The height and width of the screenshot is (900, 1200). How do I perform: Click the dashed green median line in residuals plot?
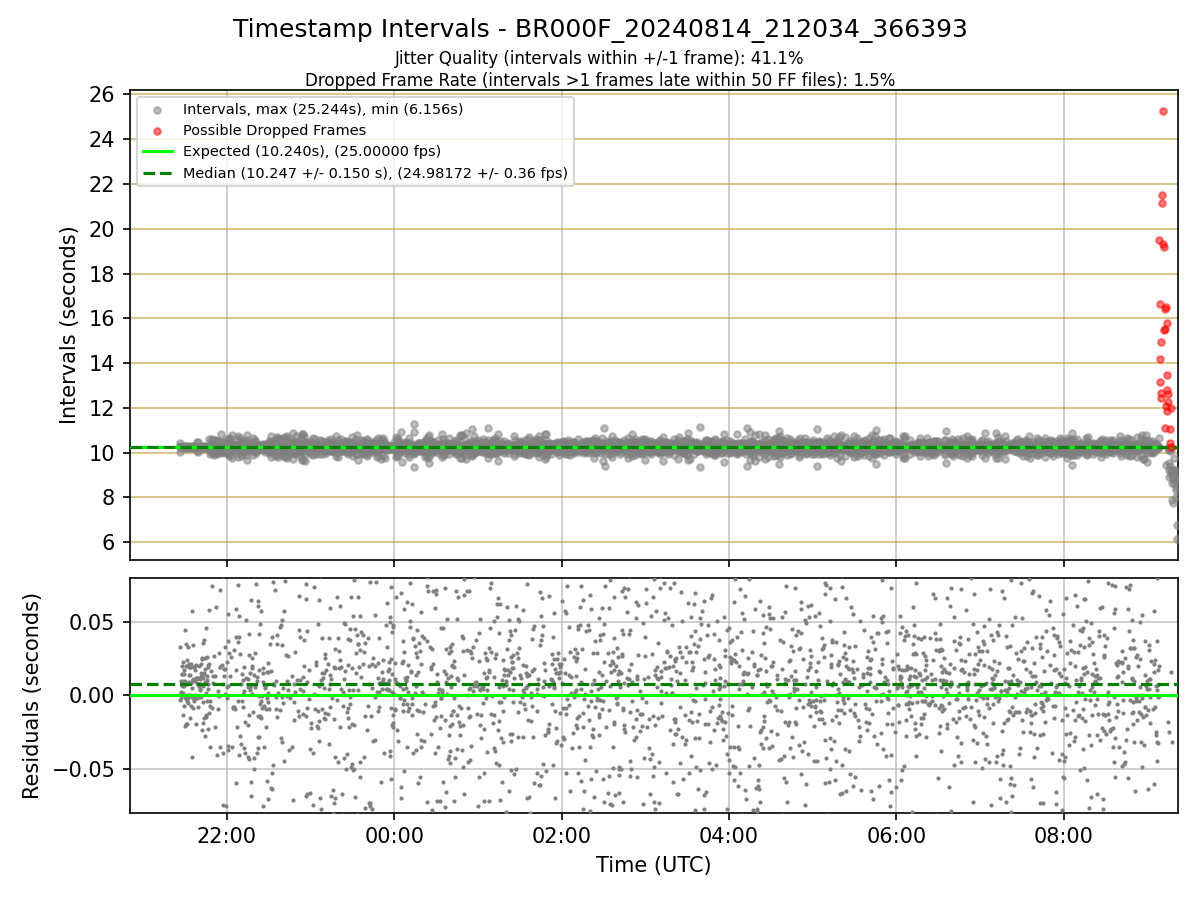point(653,685)
